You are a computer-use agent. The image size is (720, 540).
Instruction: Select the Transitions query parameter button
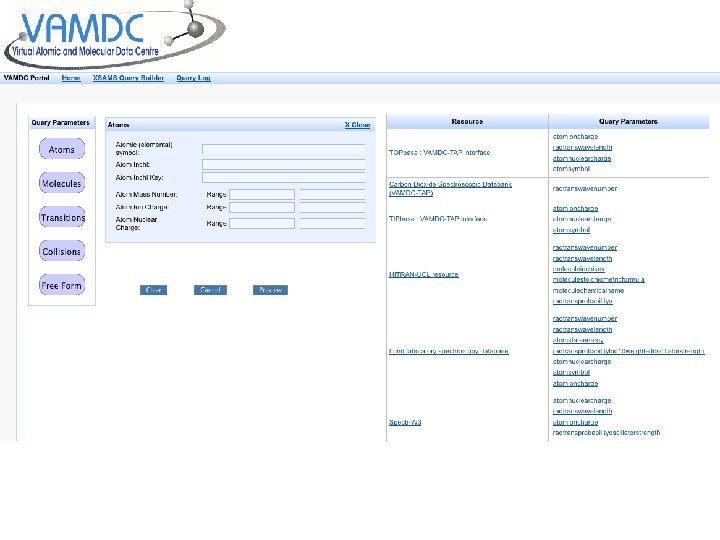(62, 217)
